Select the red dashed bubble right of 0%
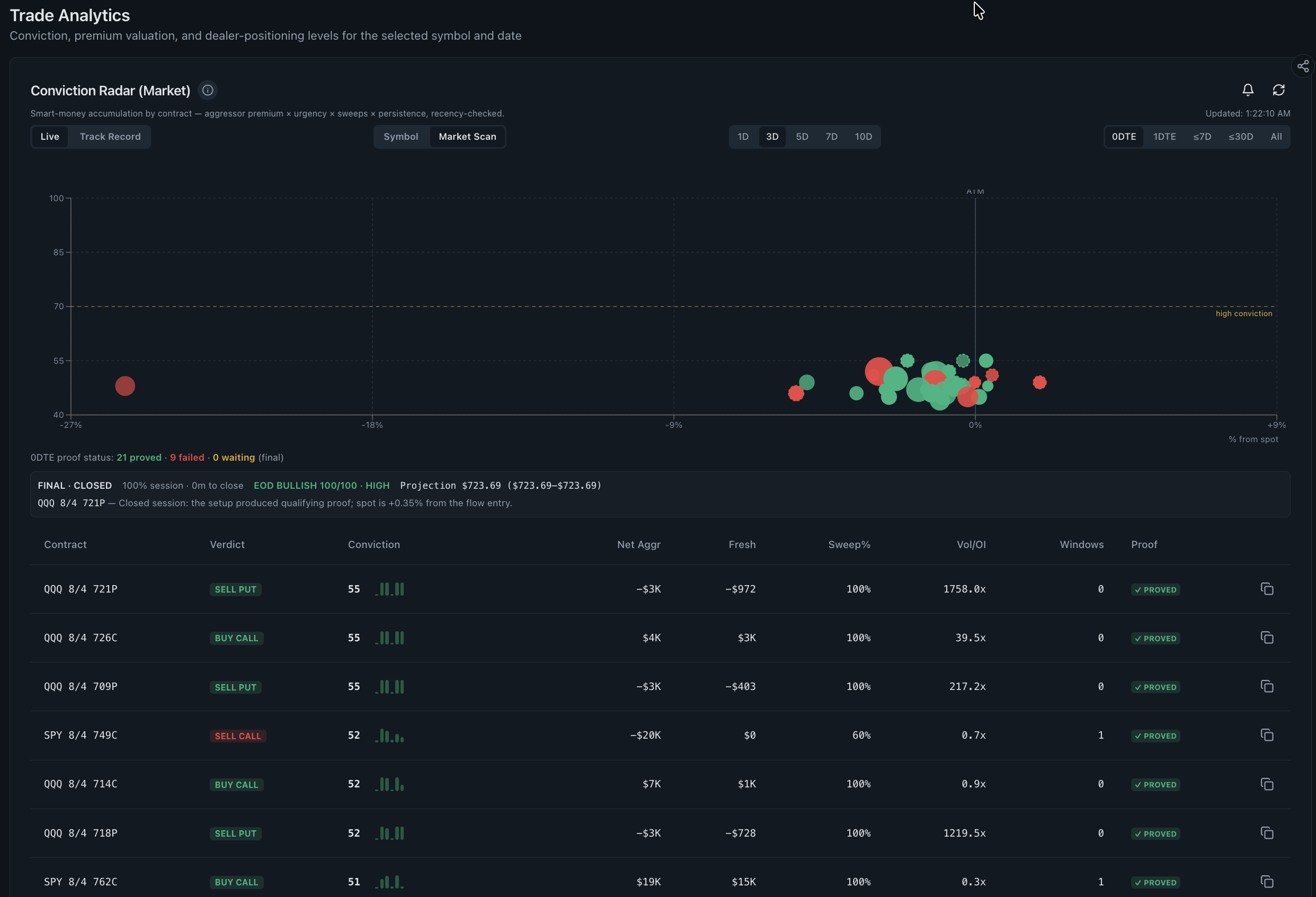Viewport: 1316px width, 897px height. pyautogui.click(x=1039, y=382)
